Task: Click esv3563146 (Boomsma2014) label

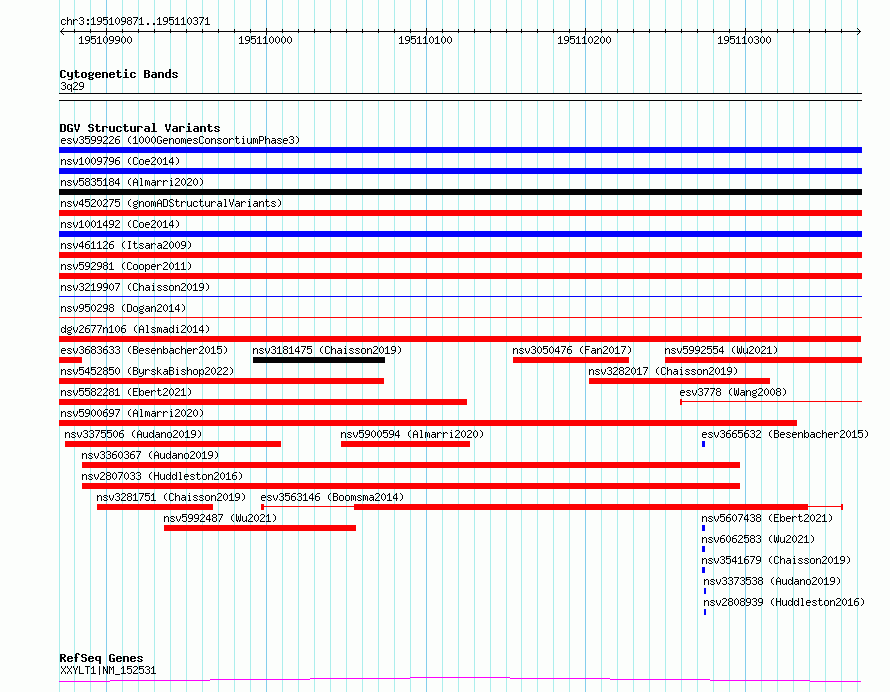Action: tap(332, 497)
